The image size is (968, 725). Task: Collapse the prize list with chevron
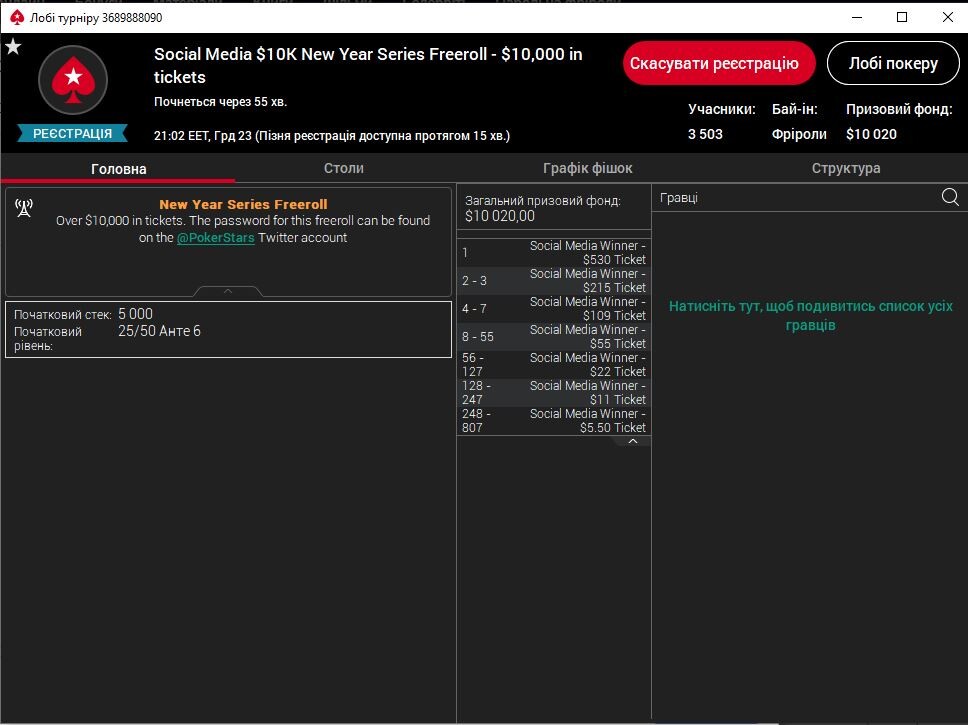632,441
